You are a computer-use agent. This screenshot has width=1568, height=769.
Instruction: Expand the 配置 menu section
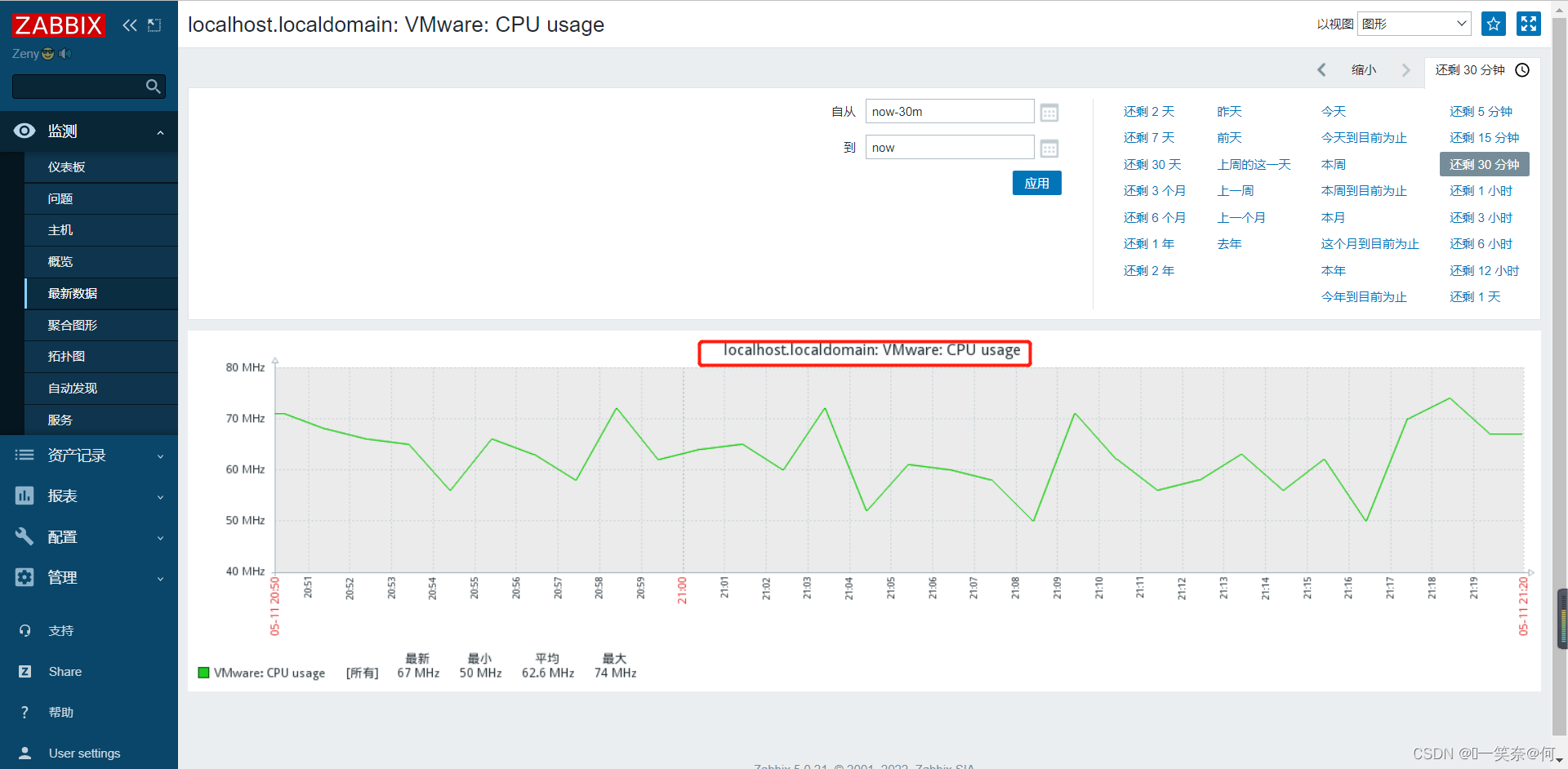pos(161,538)
